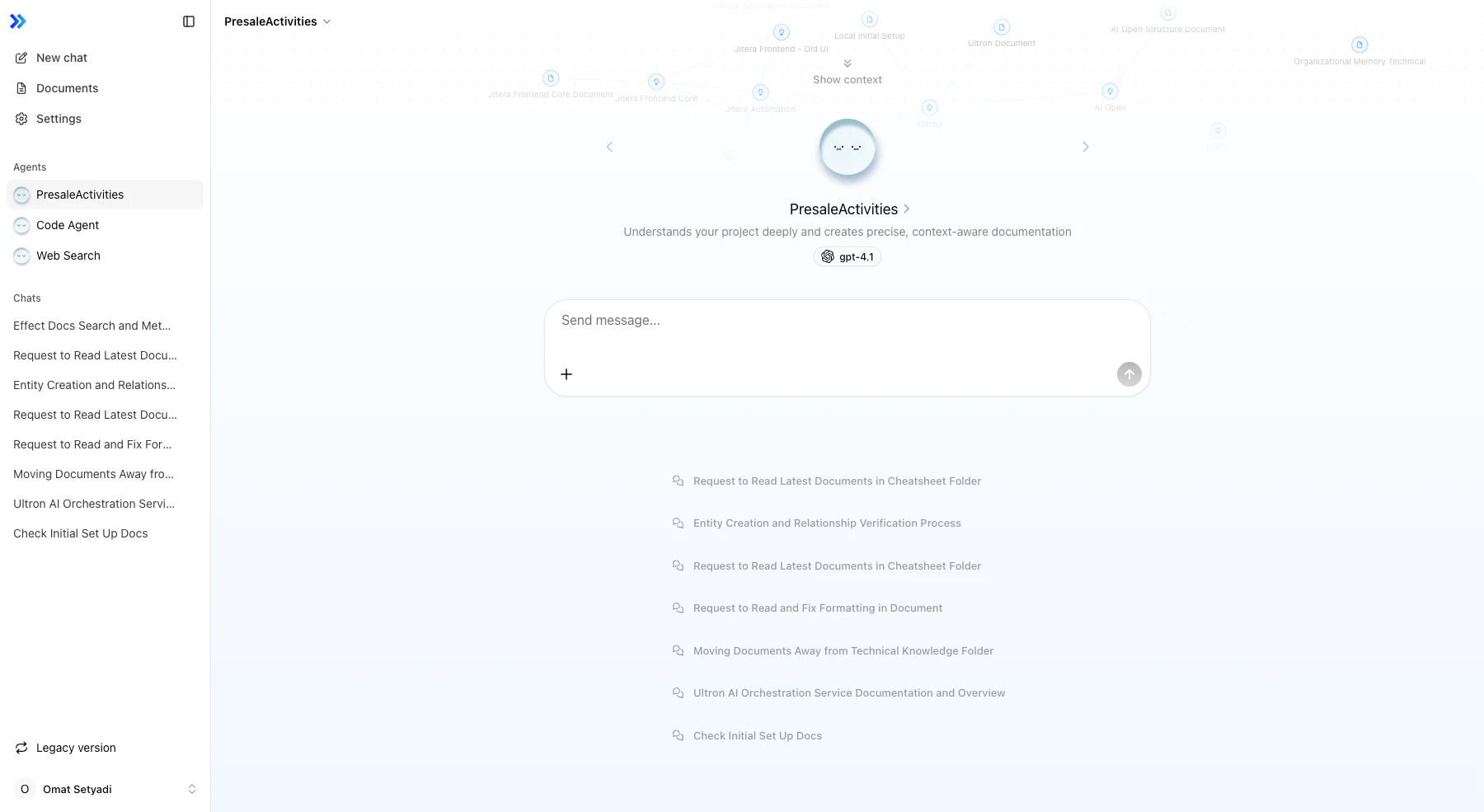
Task: Click the user initial avatar "O"
Action: [x=25, y=789]
